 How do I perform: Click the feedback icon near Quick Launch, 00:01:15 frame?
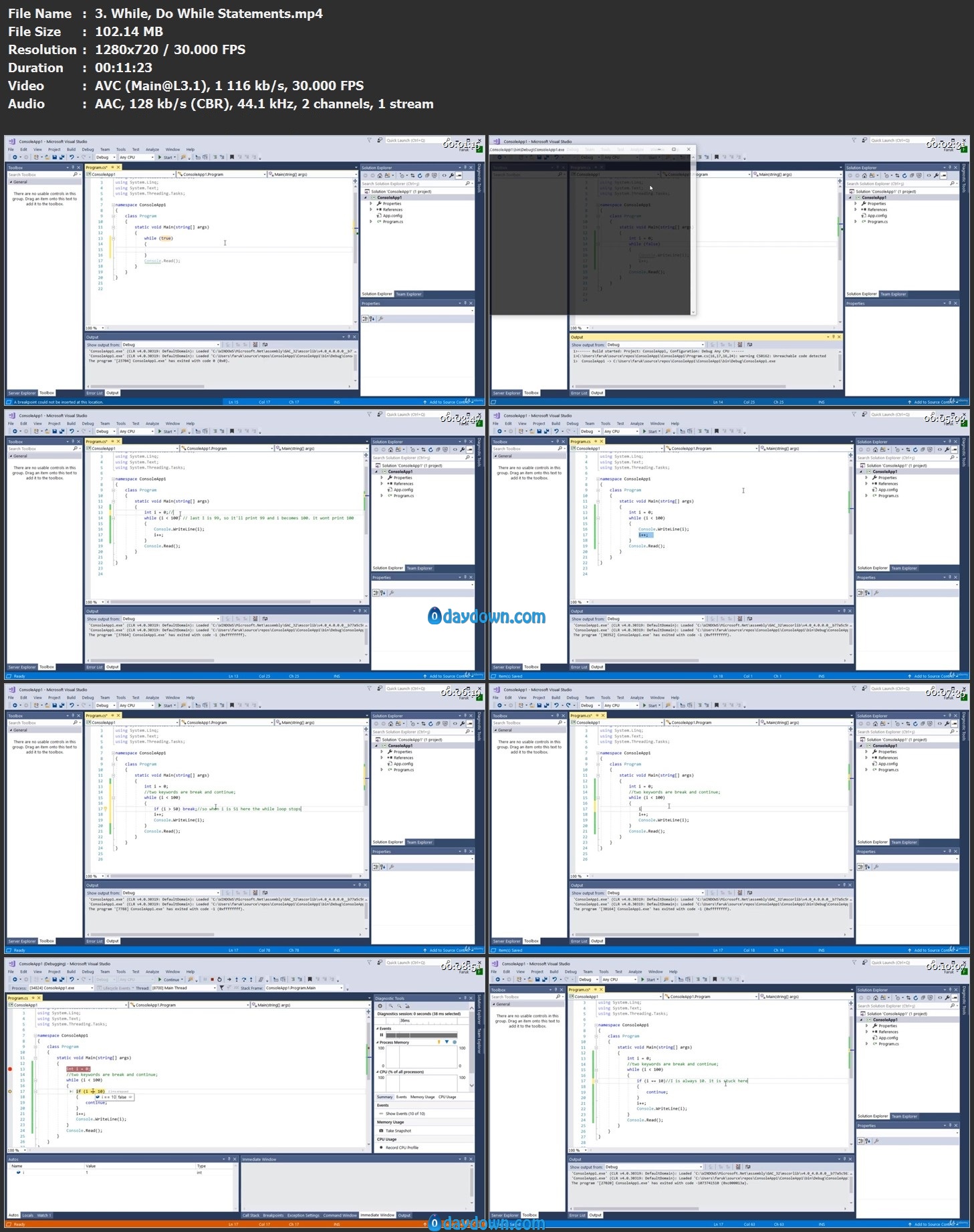380,140
